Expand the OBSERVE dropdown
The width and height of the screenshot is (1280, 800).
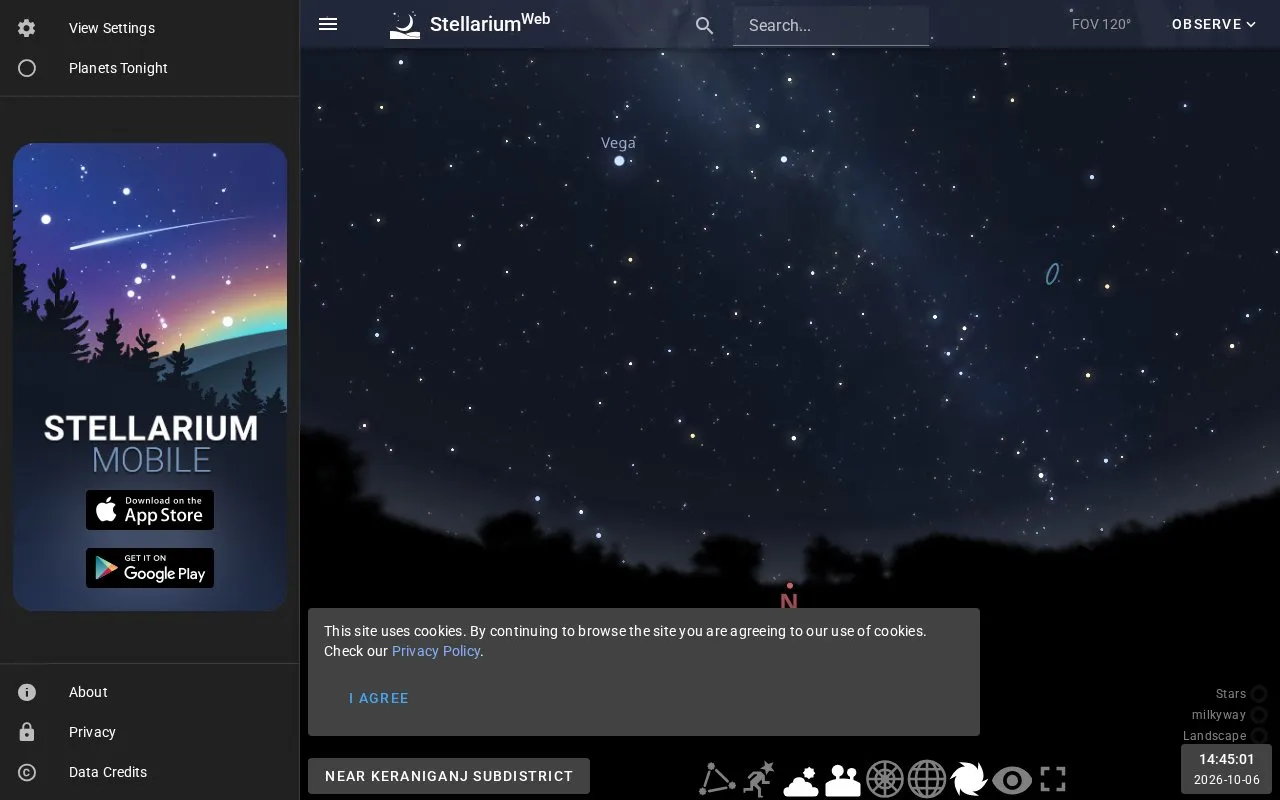click(x=1214, y=24)
